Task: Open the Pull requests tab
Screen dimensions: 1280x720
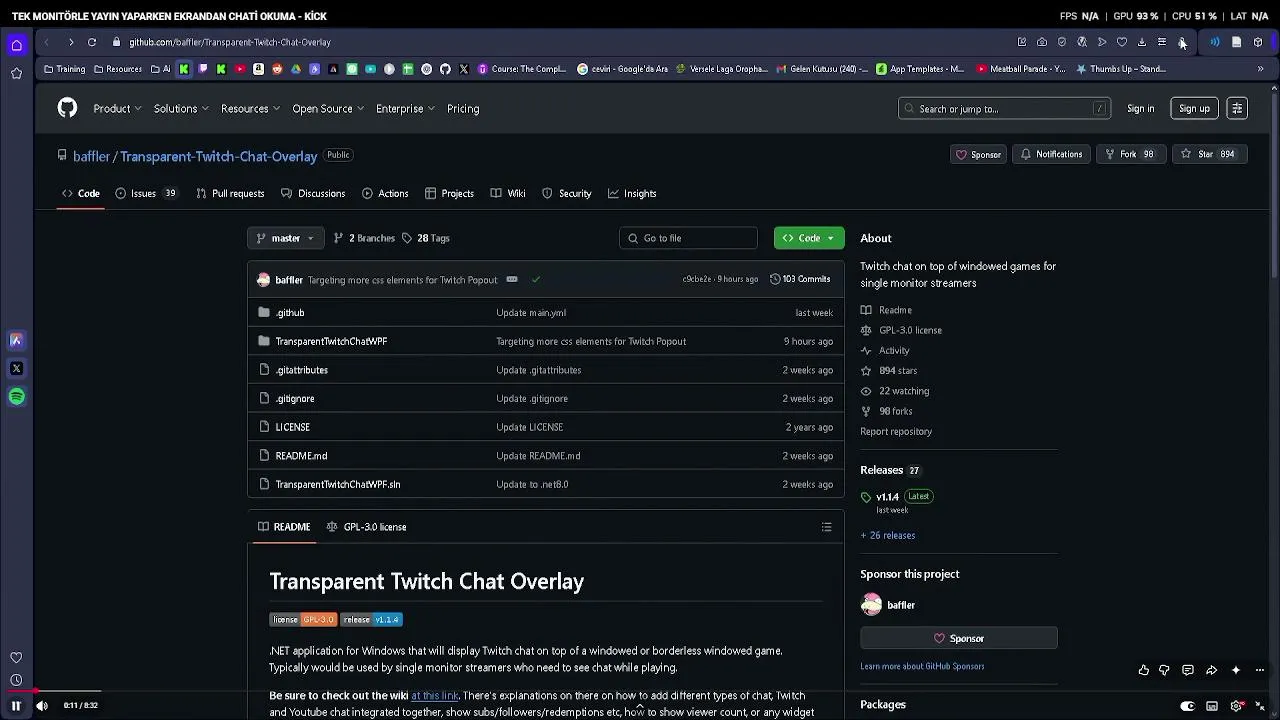Action: pyautogui.click(x=230, y=193)
